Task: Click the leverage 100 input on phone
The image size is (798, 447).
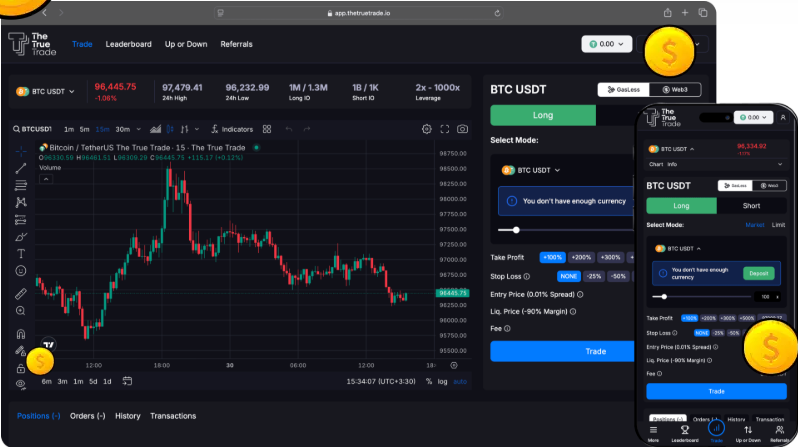Action: pyautogui.click(x=768, y=296)
